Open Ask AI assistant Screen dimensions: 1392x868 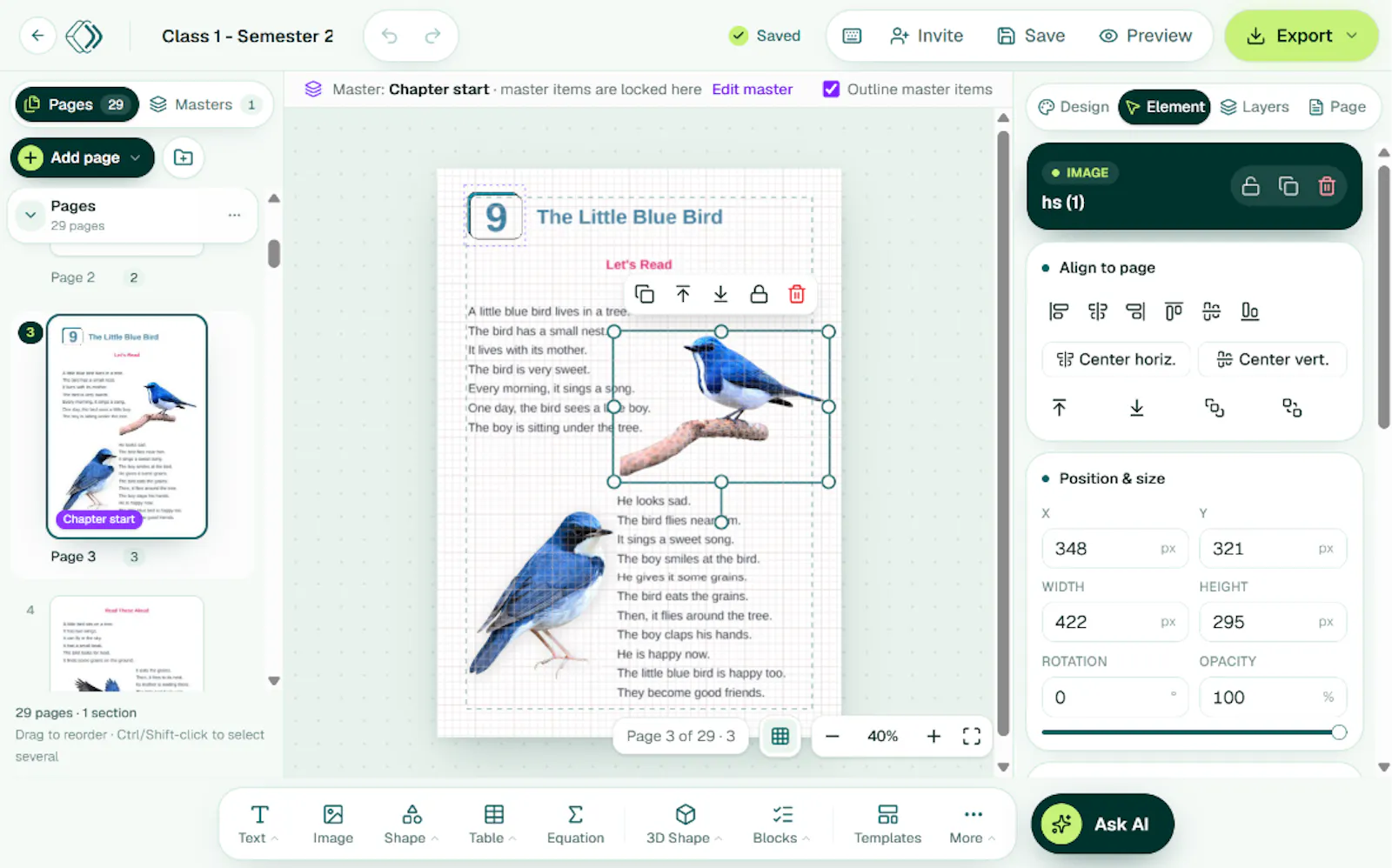(x=1102, y=824)
